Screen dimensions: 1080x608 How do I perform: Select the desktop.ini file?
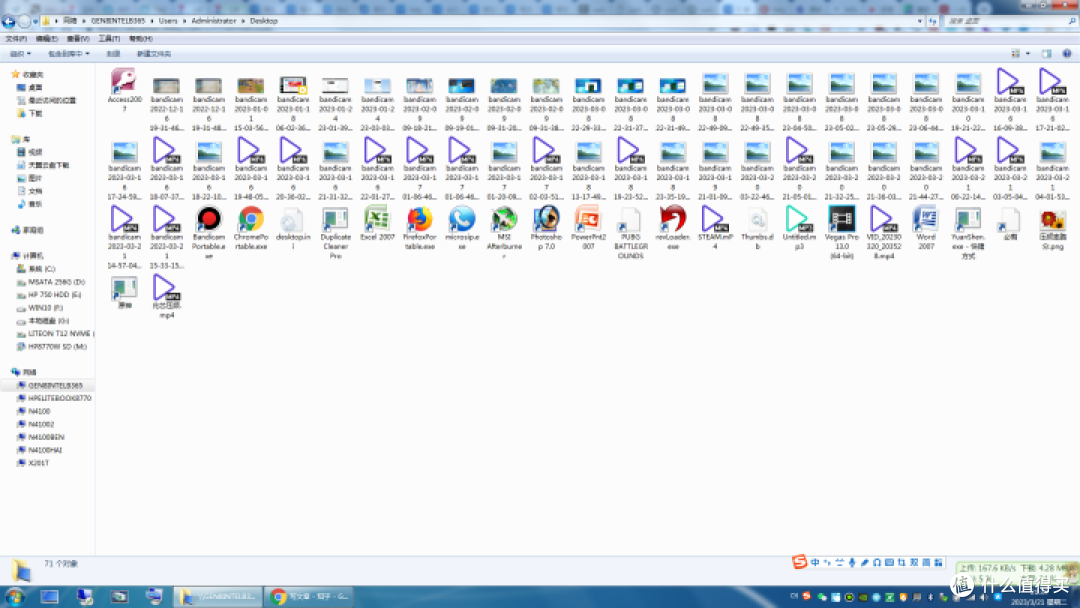tap(293, 228)
